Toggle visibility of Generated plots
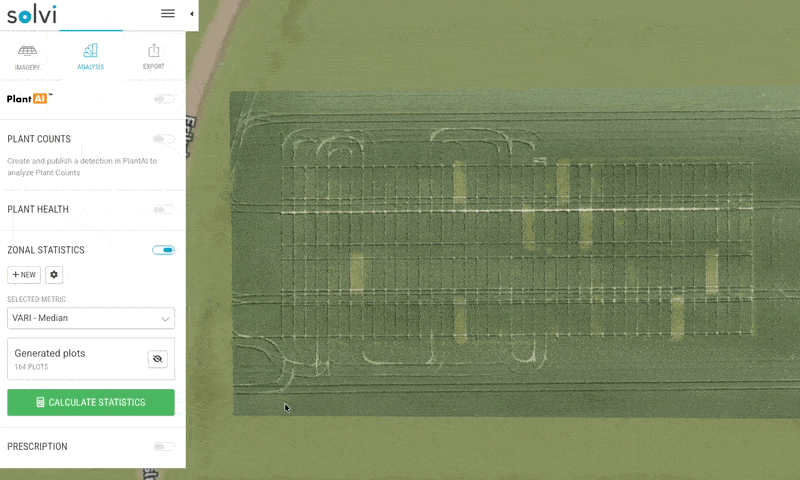Image resolution: width=800 pixels, height=480 pixels. (158, 359)
